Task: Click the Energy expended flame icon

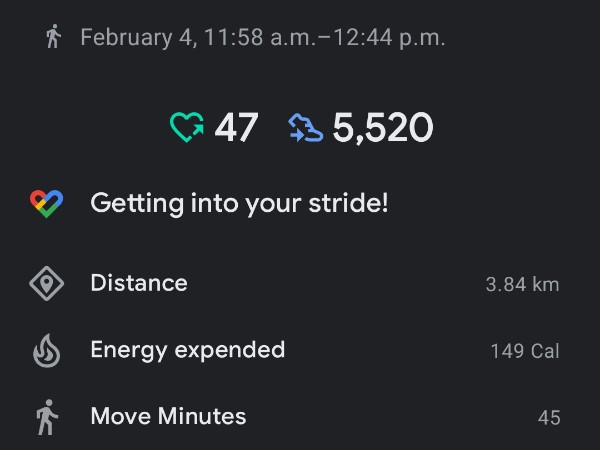Action: [x=46, y=350]
